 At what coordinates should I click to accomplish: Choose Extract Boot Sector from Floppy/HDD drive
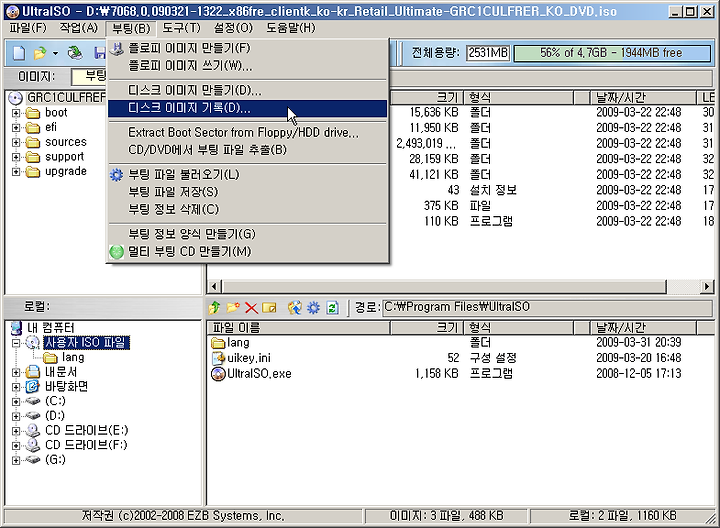click(248, 133)
